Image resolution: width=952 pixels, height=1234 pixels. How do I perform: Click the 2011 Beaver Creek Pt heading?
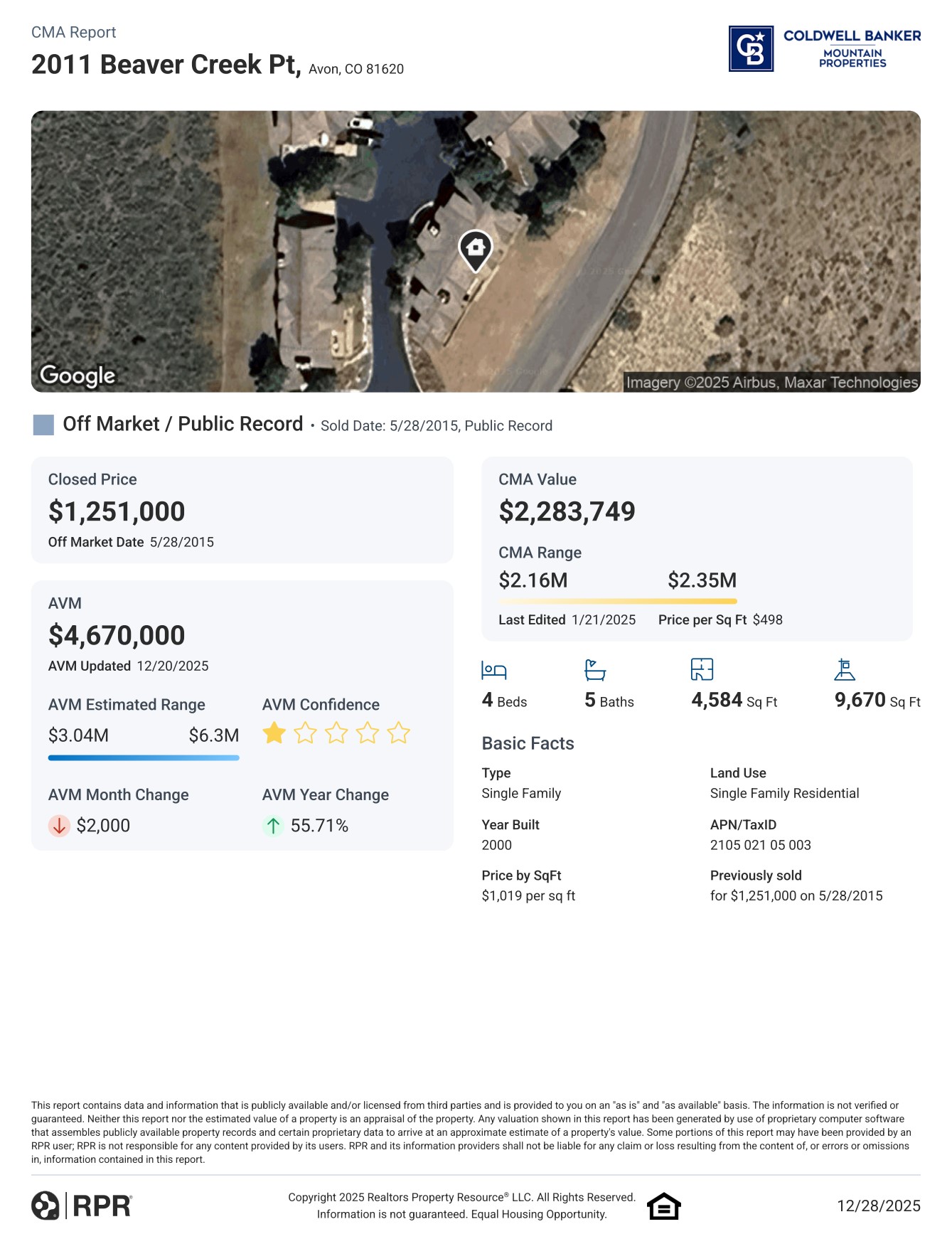coord(166,65)
